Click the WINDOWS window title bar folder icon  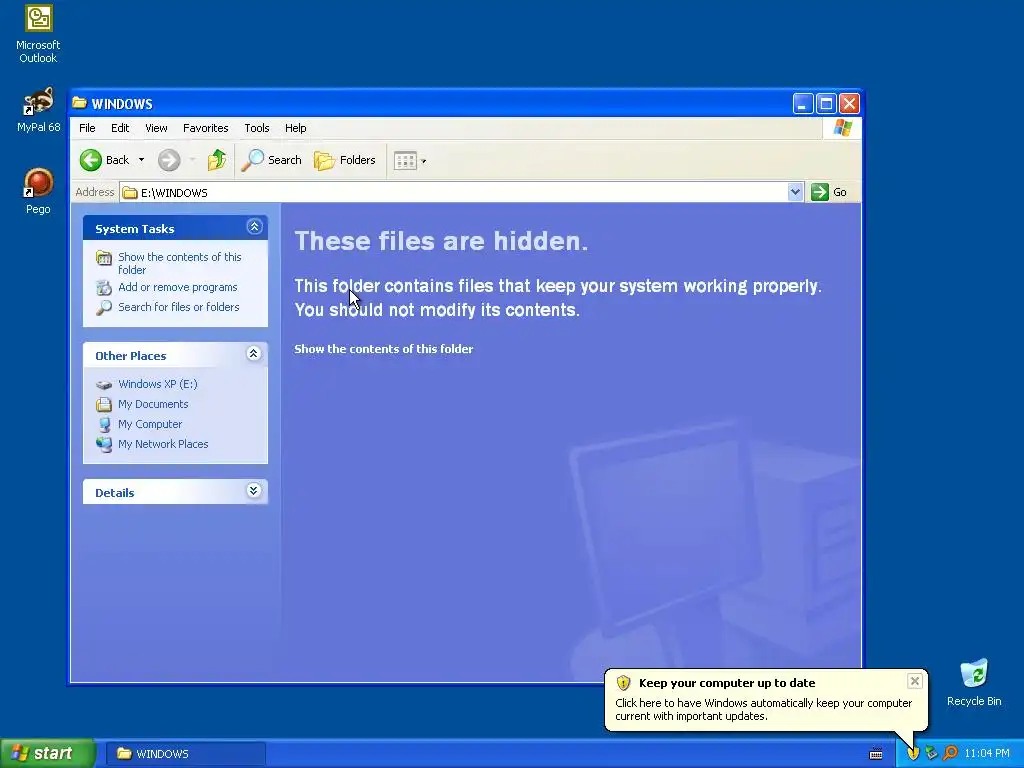click(x=80, y=103)
